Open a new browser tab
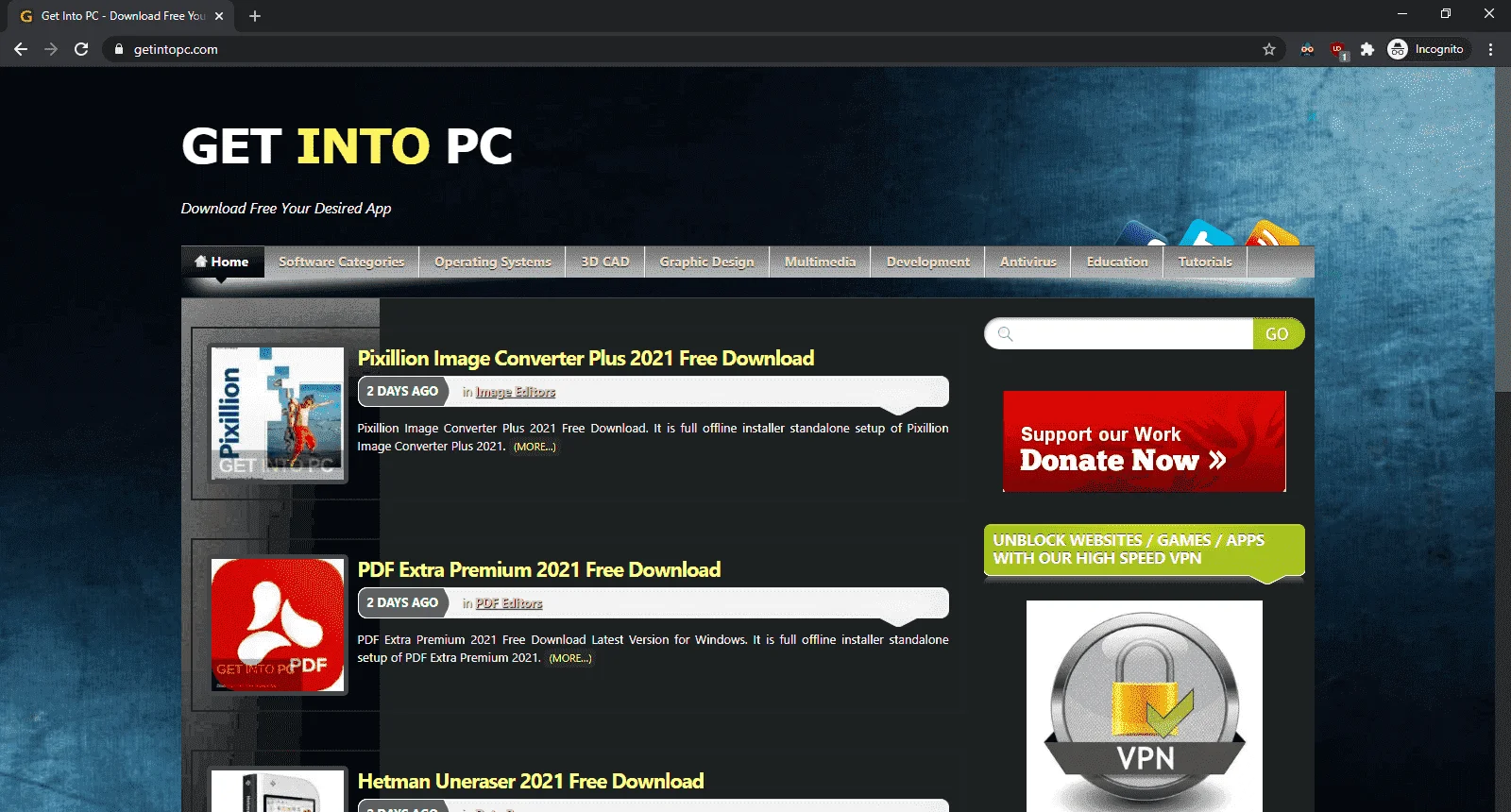 255,16
